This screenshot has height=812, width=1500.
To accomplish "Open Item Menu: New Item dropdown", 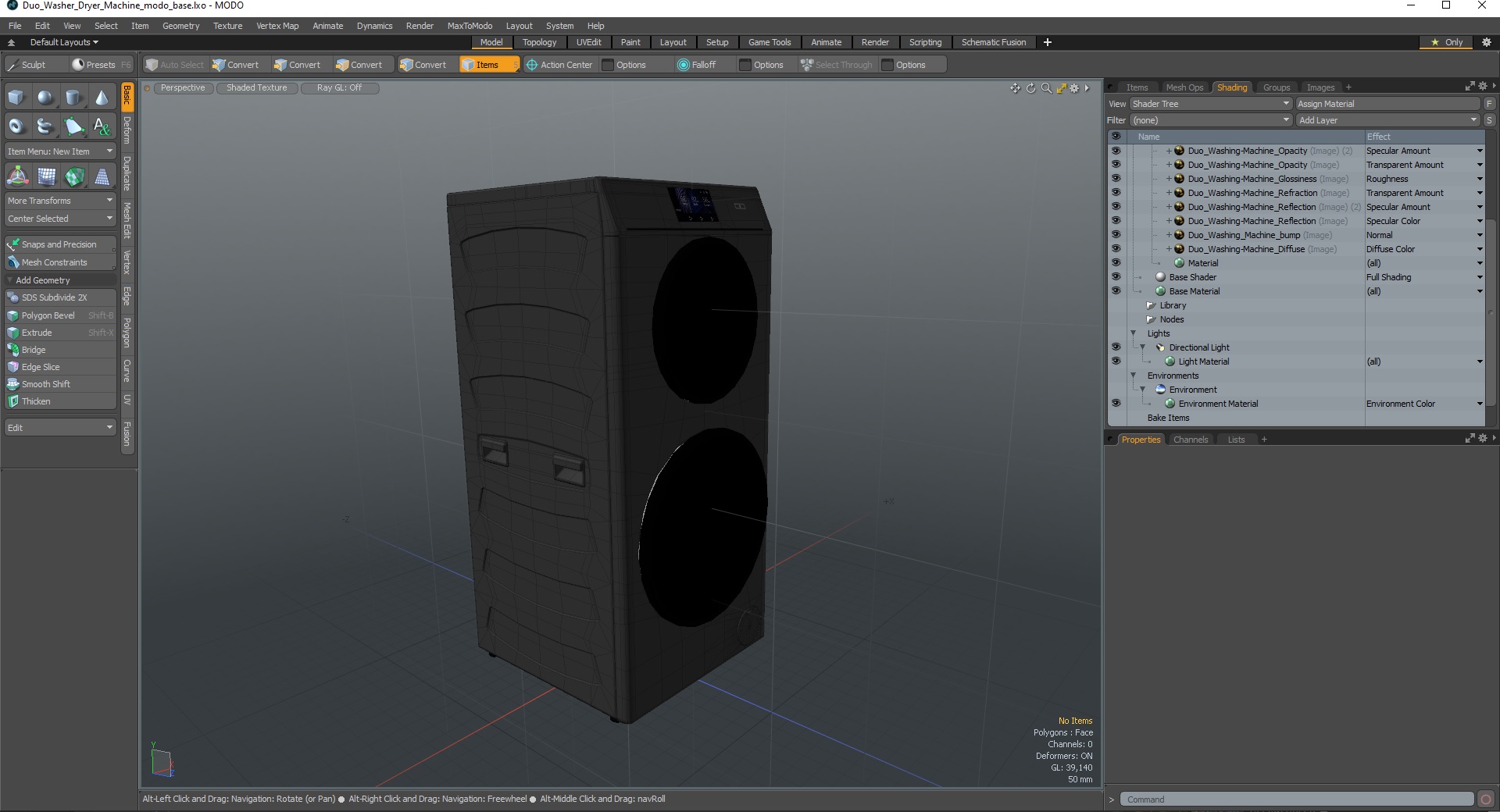I will point(60,151).
